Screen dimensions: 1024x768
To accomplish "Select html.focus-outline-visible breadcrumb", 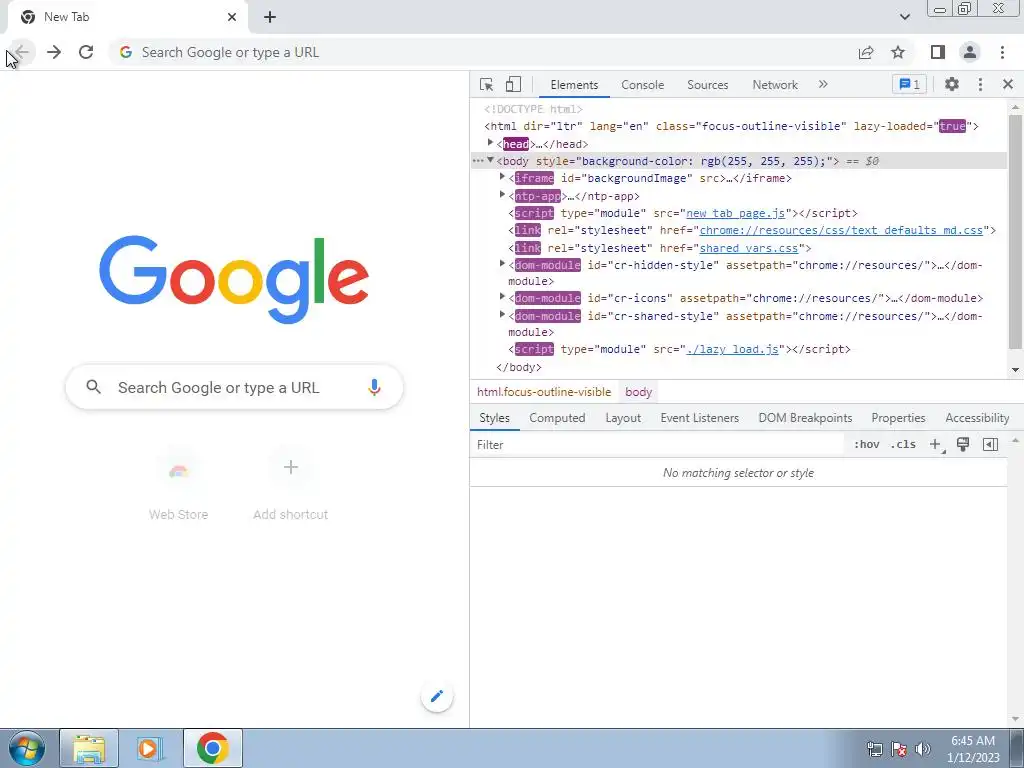I will (544, 392).
